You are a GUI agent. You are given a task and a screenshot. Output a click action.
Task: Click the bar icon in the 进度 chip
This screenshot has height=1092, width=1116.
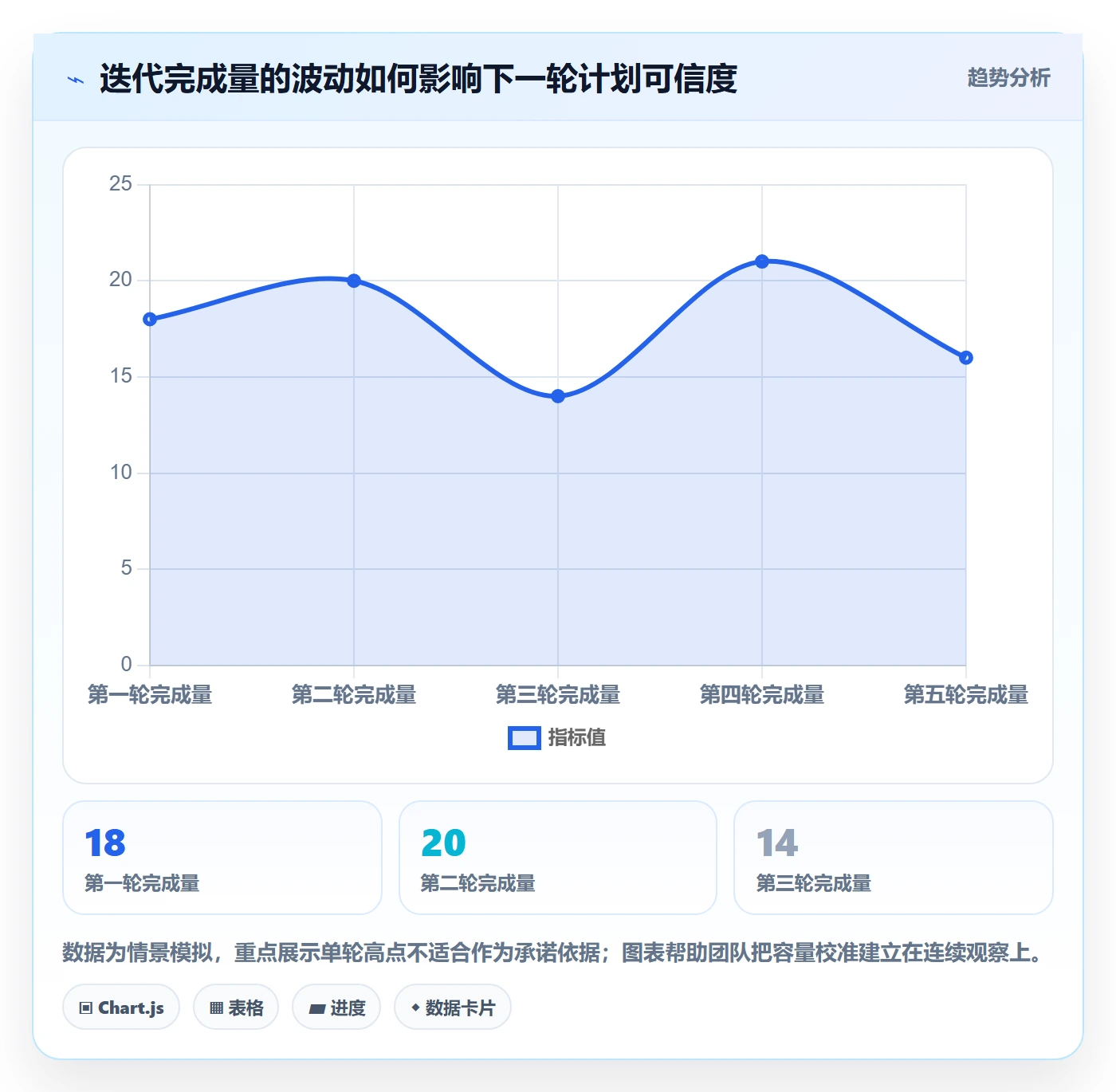point(316,1009)
